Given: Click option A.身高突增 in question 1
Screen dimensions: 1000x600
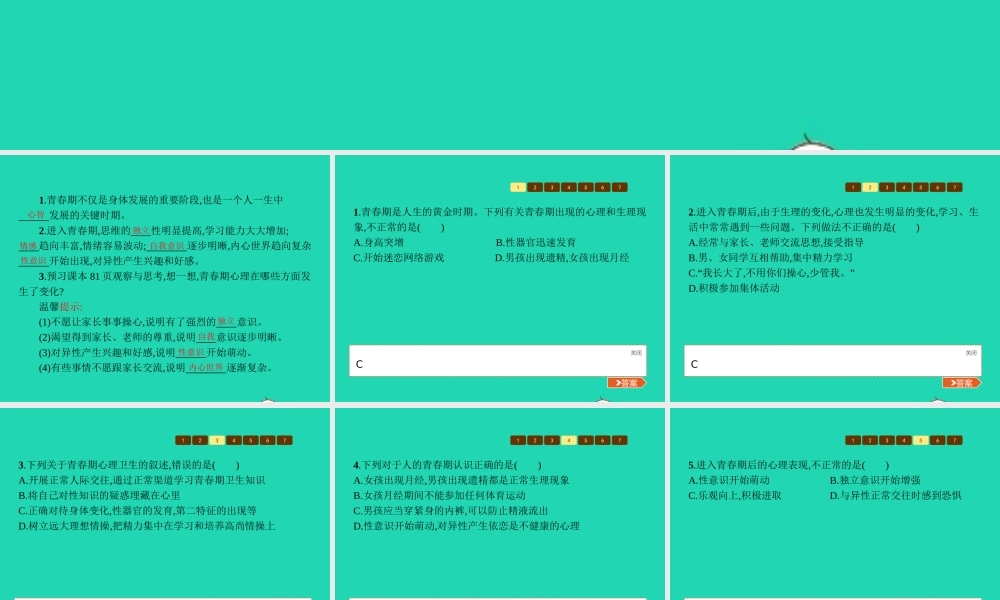Looking at the screenshot, I should coord(378,242).
